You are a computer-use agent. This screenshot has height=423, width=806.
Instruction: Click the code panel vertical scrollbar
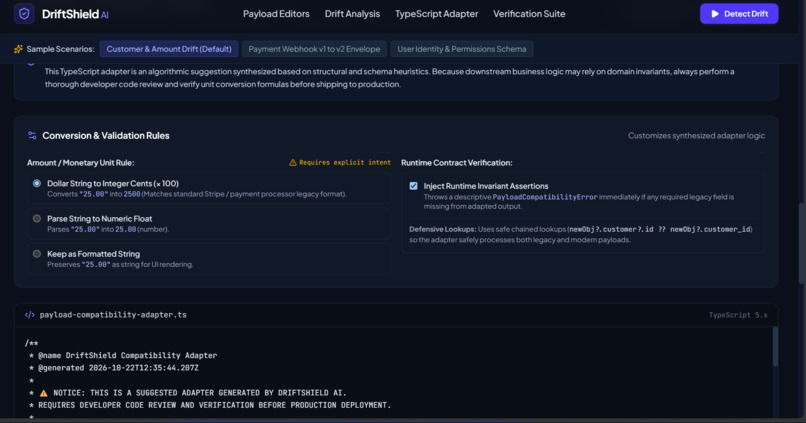tap(775, 347)
